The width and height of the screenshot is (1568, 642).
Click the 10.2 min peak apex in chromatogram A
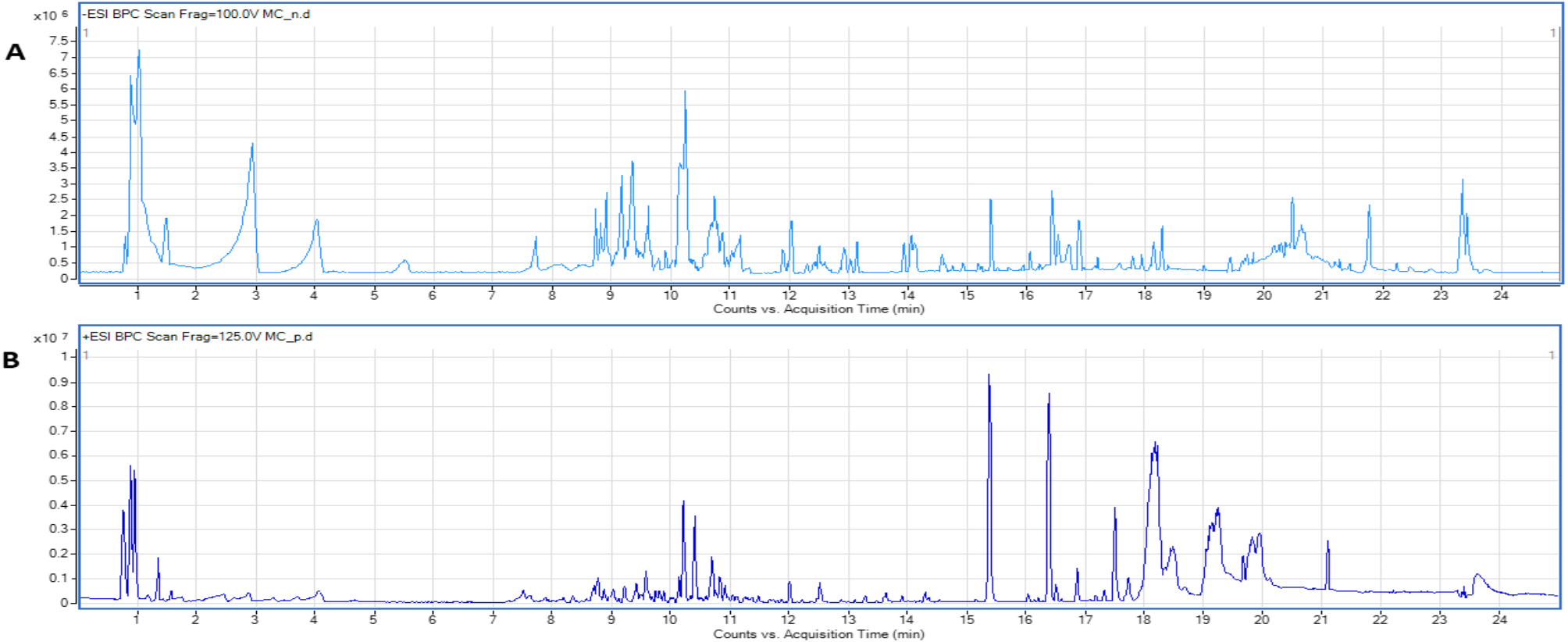(685, 94)
